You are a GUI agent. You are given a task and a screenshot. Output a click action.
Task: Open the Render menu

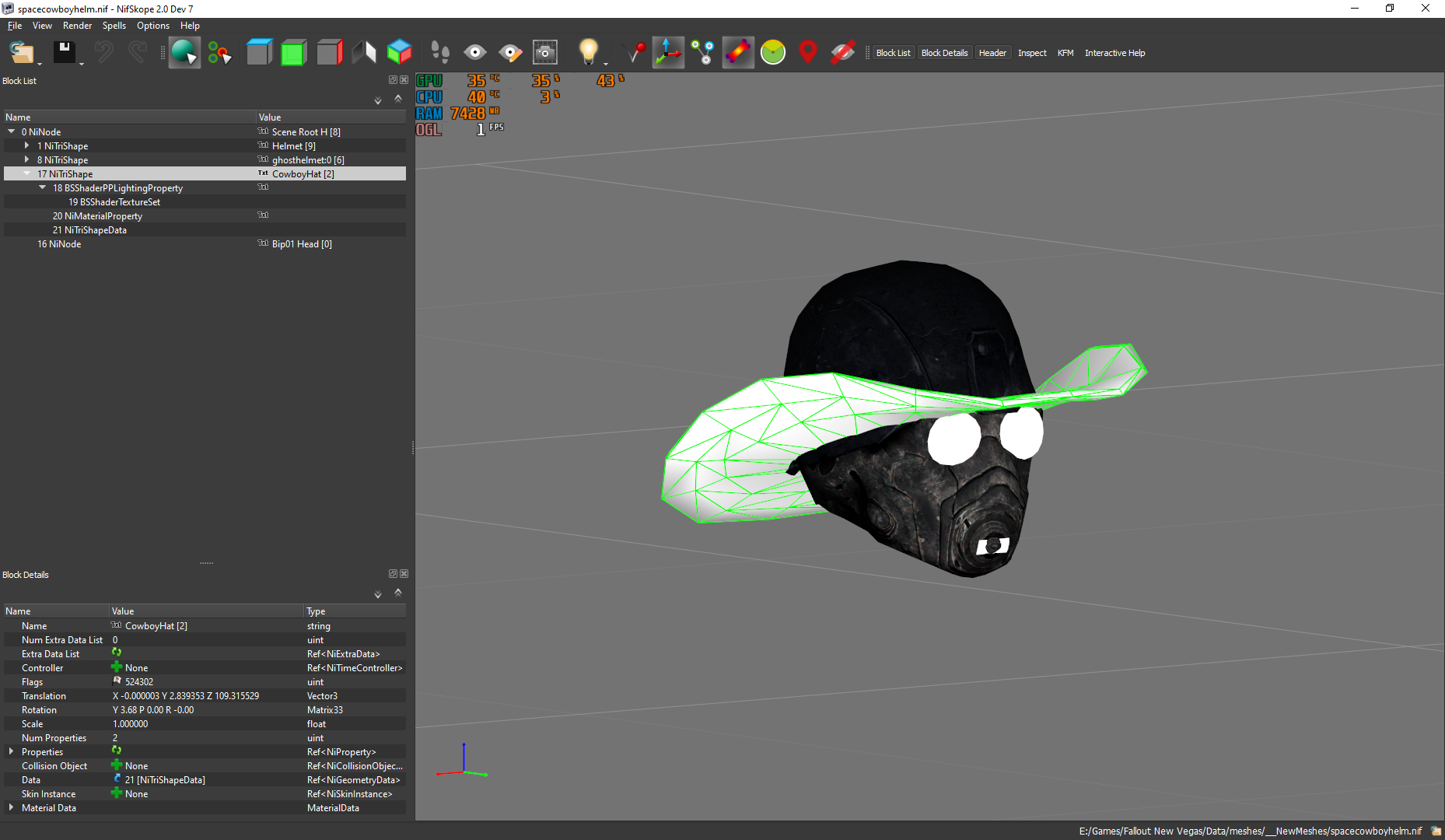click(x=77, y=26)
